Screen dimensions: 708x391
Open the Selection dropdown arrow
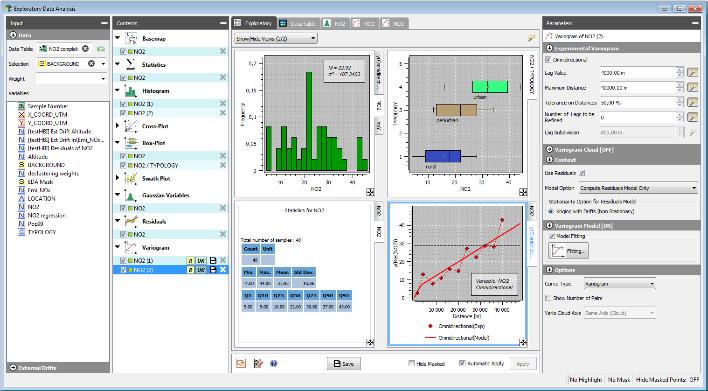[x=103, y=64]
